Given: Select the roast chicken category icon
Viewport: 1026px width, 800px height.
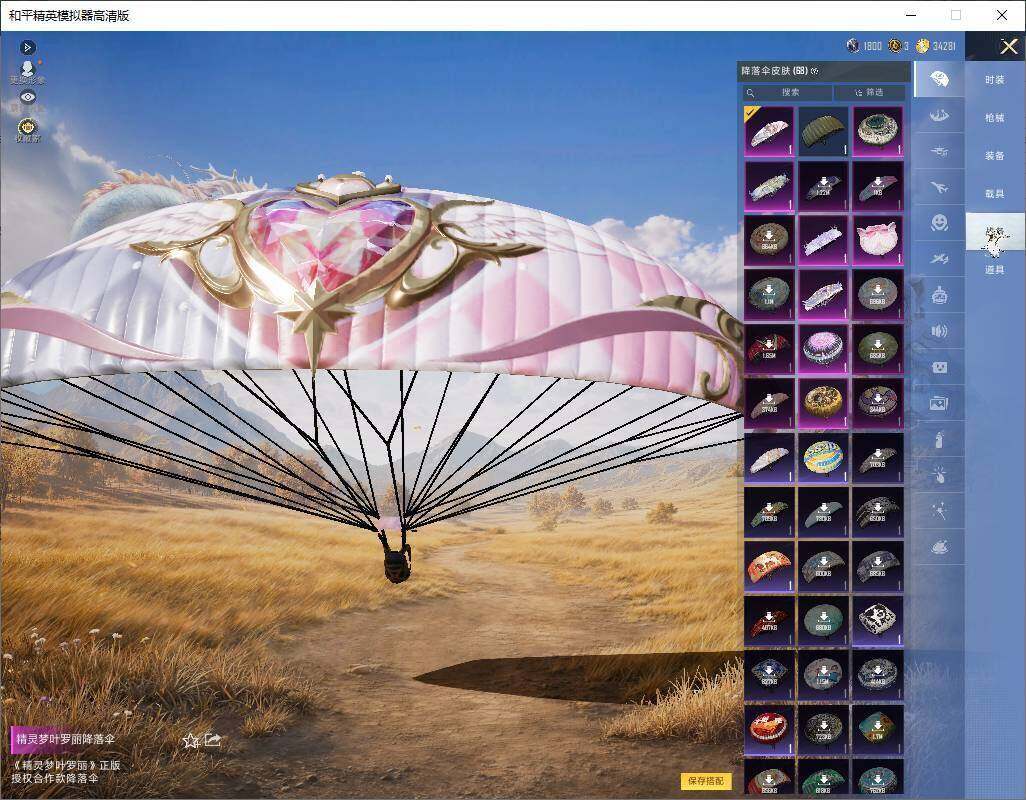Looking at the screenshot, I should pos(939,547).
